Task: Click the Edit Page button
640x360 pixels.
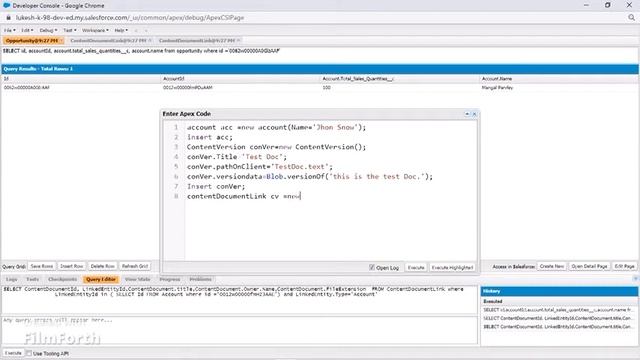Action: pos(624,266)
